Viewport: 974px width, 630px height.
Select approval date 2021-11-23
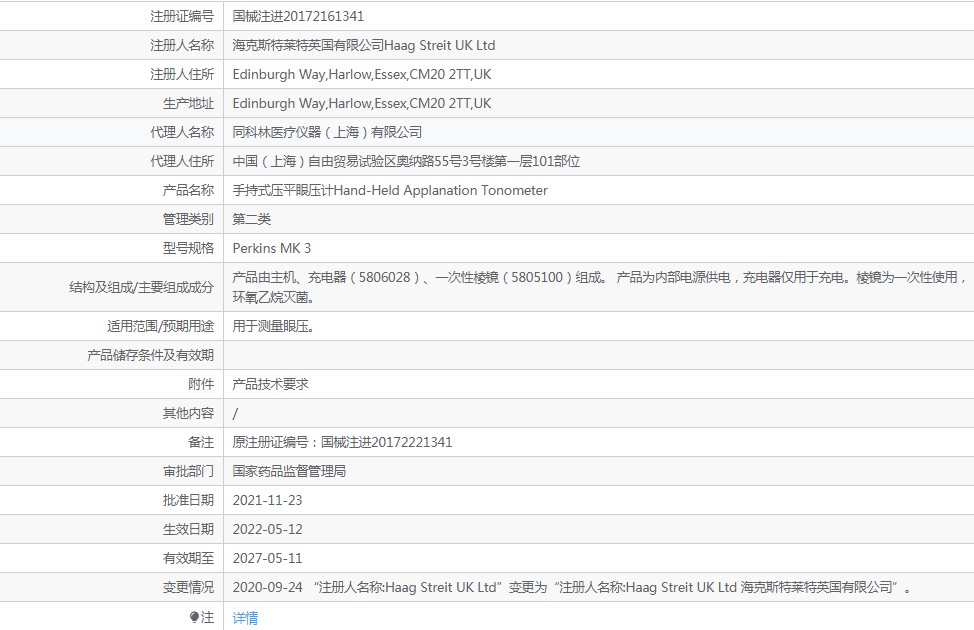[x=267, y=500]
